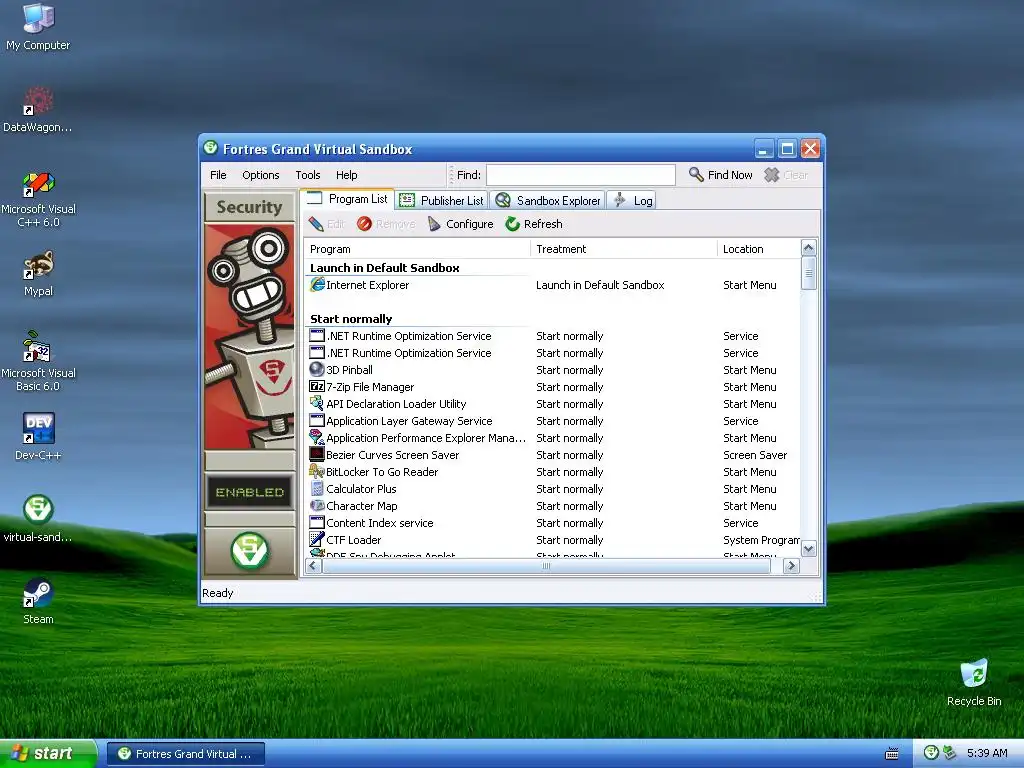This screenshot has height=768, width=1024.
Task: Select the virtual-sand desktop icon
Action: pos(38,519)
